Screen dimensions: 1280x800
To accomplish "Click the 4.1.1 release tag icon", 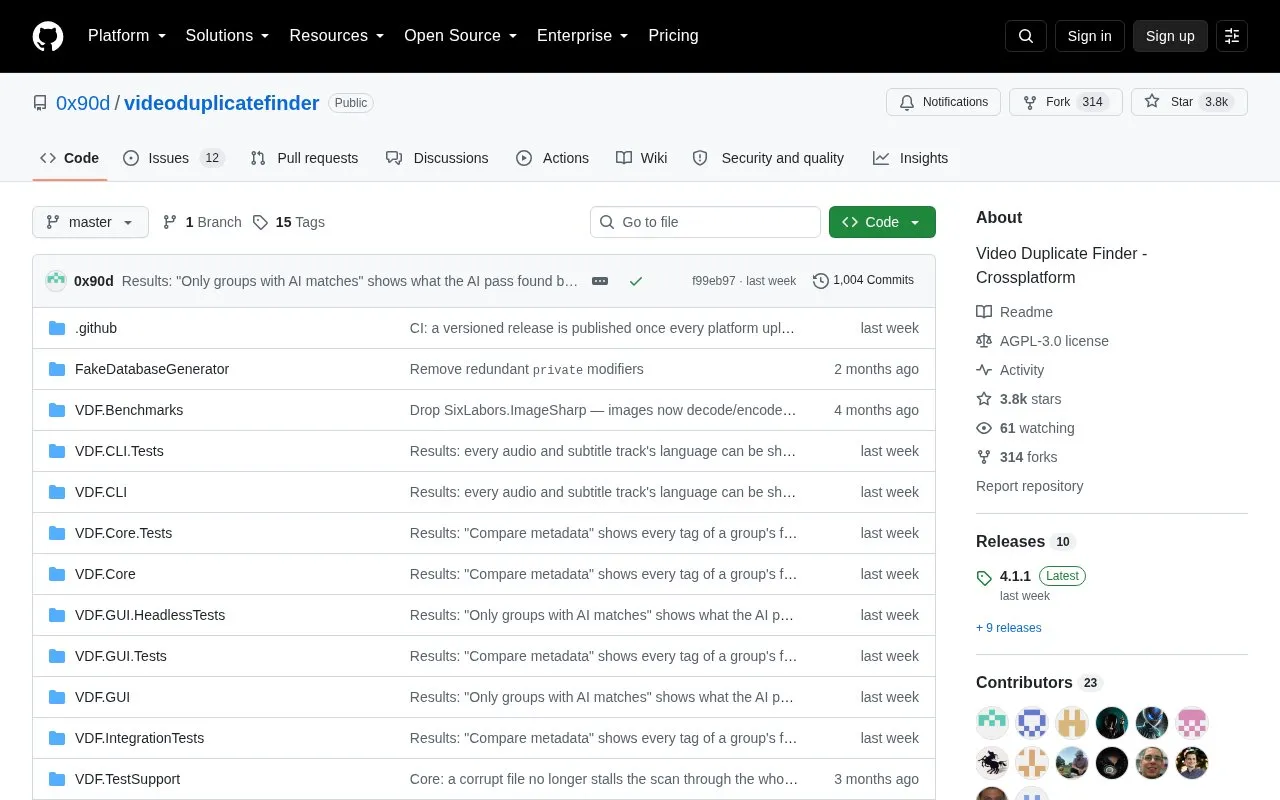I will [984, 577].
